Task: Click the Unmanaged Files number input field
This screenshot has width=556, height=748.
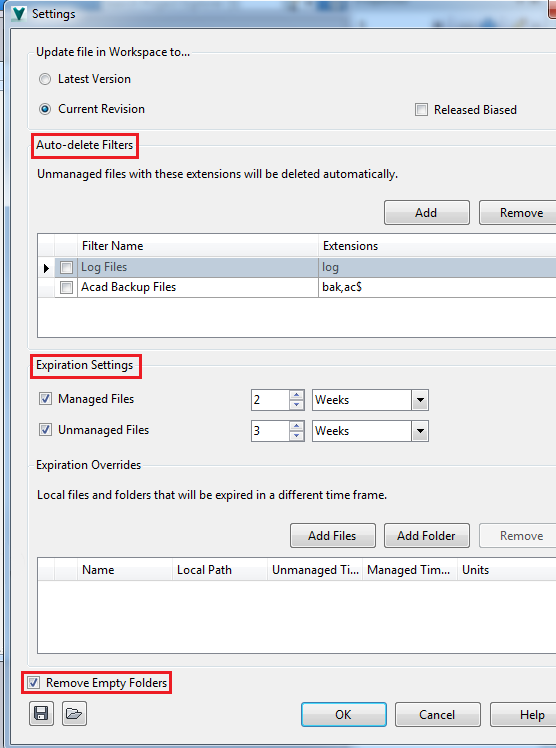Action: point(270,431)
